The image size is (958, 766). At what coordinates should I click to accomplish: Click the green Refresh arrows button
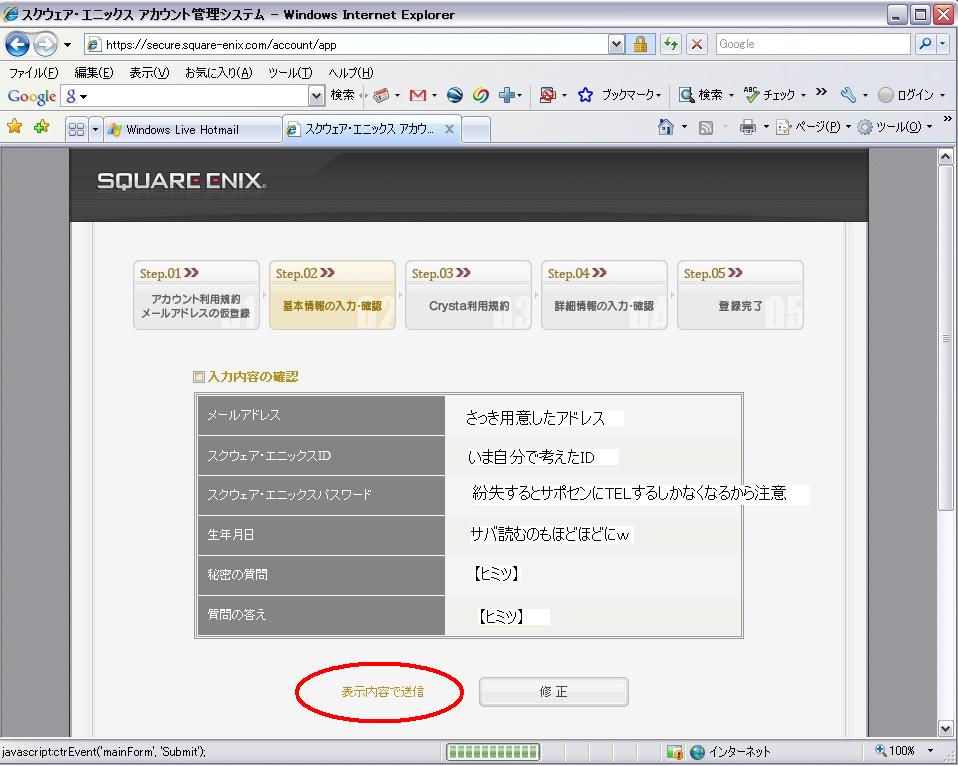(671, 44)
